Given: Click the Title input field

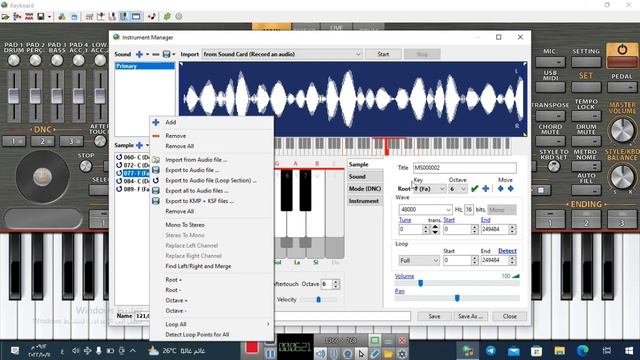Looking at the screenshot, I should point(464,167).
